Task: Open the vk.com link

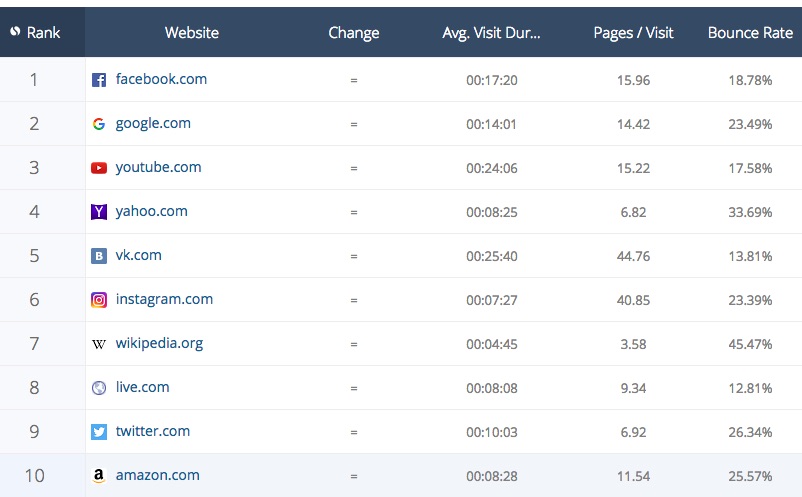Action: coord(139,255)
